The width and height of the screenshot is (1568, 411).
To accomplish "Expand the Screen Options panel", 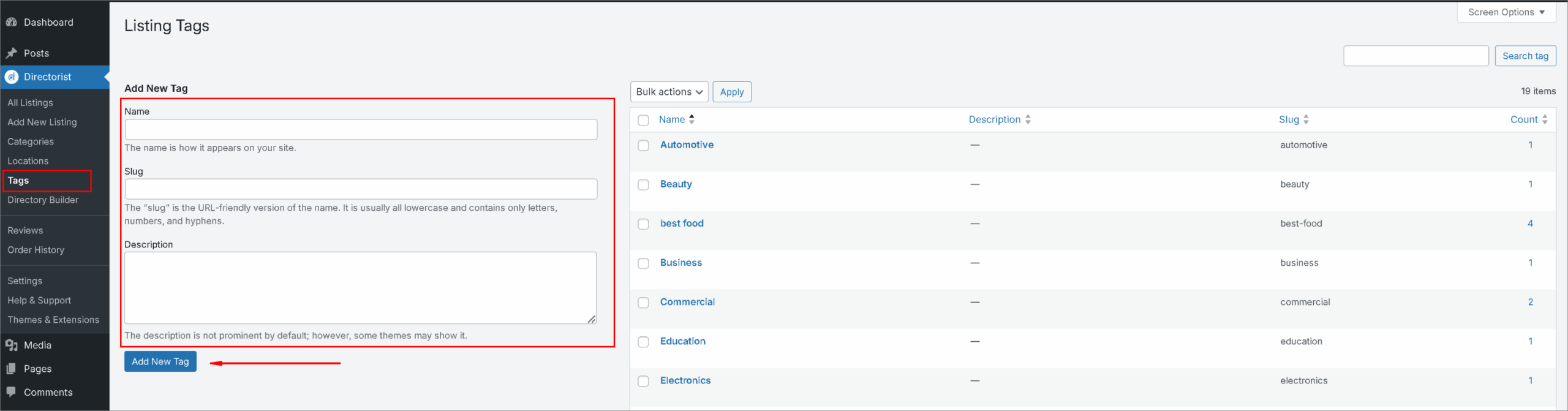I will click(x=1506, y=12).
